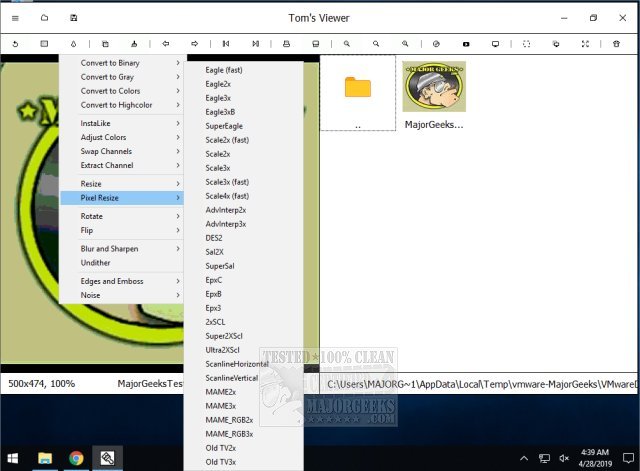
Task: Select the highlighted Pixel Resize entry
Action: (x=122, y=198)
